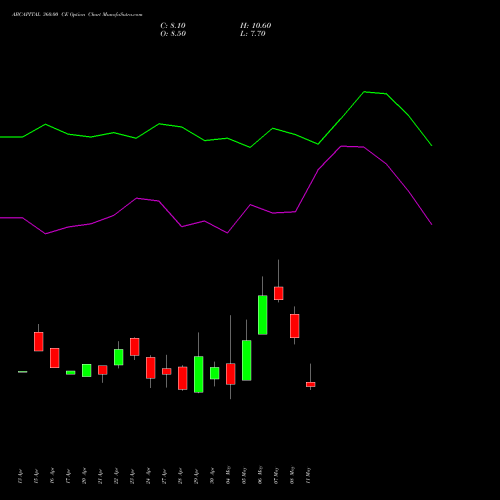Click the 23 Apr date label
The width and height of the screenshot is (500, 500).
[132, 476]
